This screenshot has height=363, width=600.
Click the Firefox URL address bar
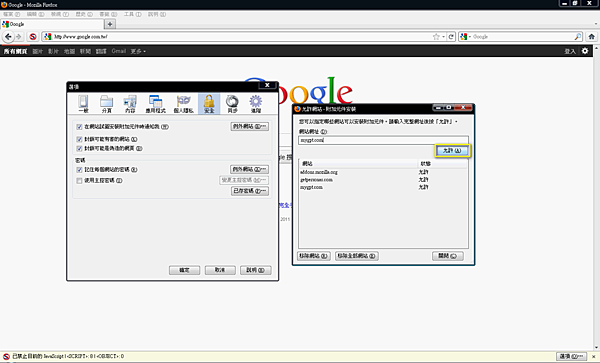pos(242,37)
